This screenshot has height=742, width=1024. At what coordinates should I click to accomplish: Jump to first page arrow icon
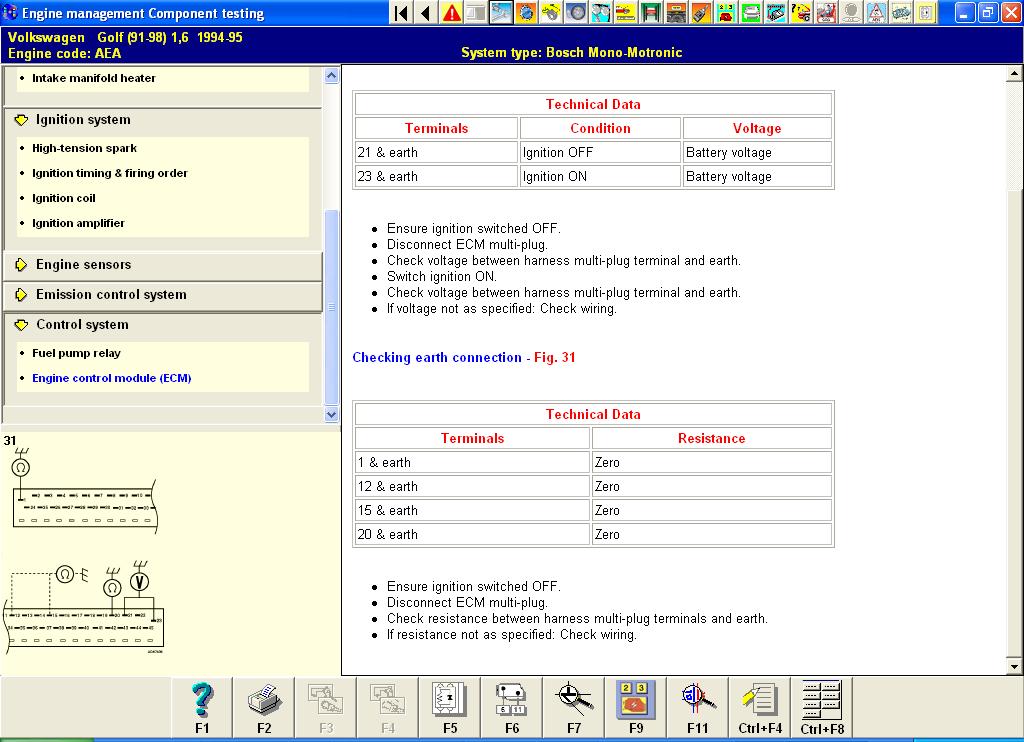tap(401, 13)
